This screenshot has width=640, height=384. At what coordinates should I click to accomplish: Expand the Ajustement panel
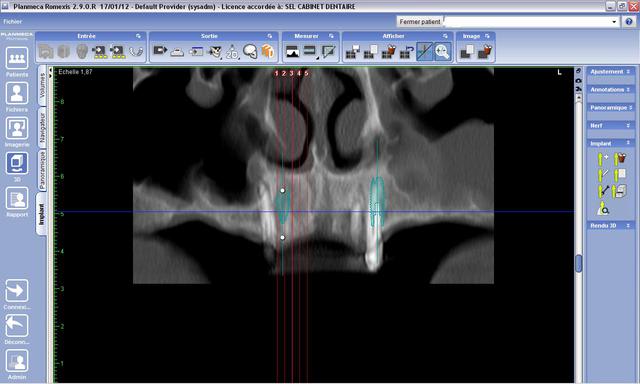pos(611,71)
